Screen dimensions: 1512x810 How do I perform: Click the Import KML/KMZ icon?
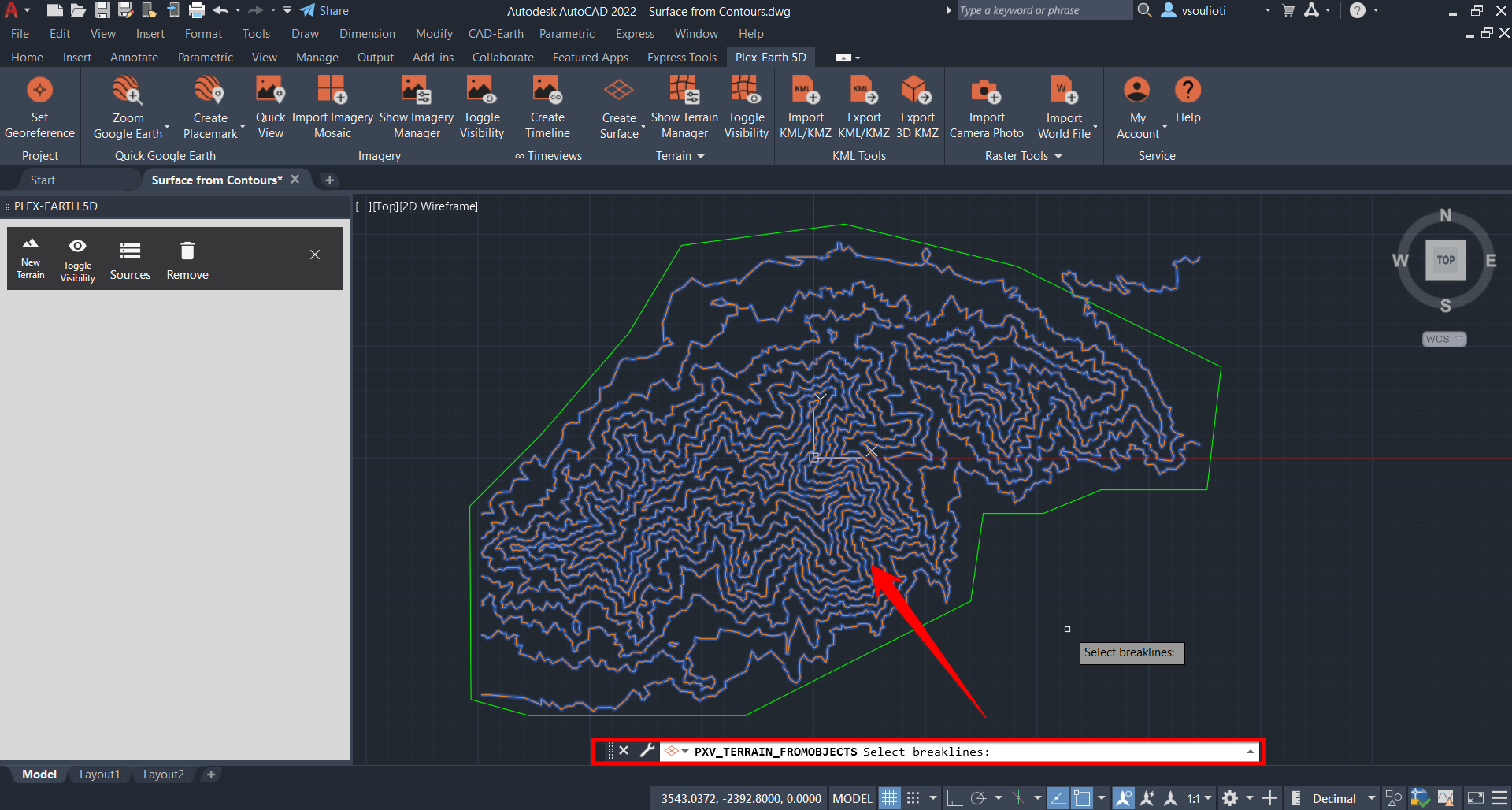tap(805, 91)
